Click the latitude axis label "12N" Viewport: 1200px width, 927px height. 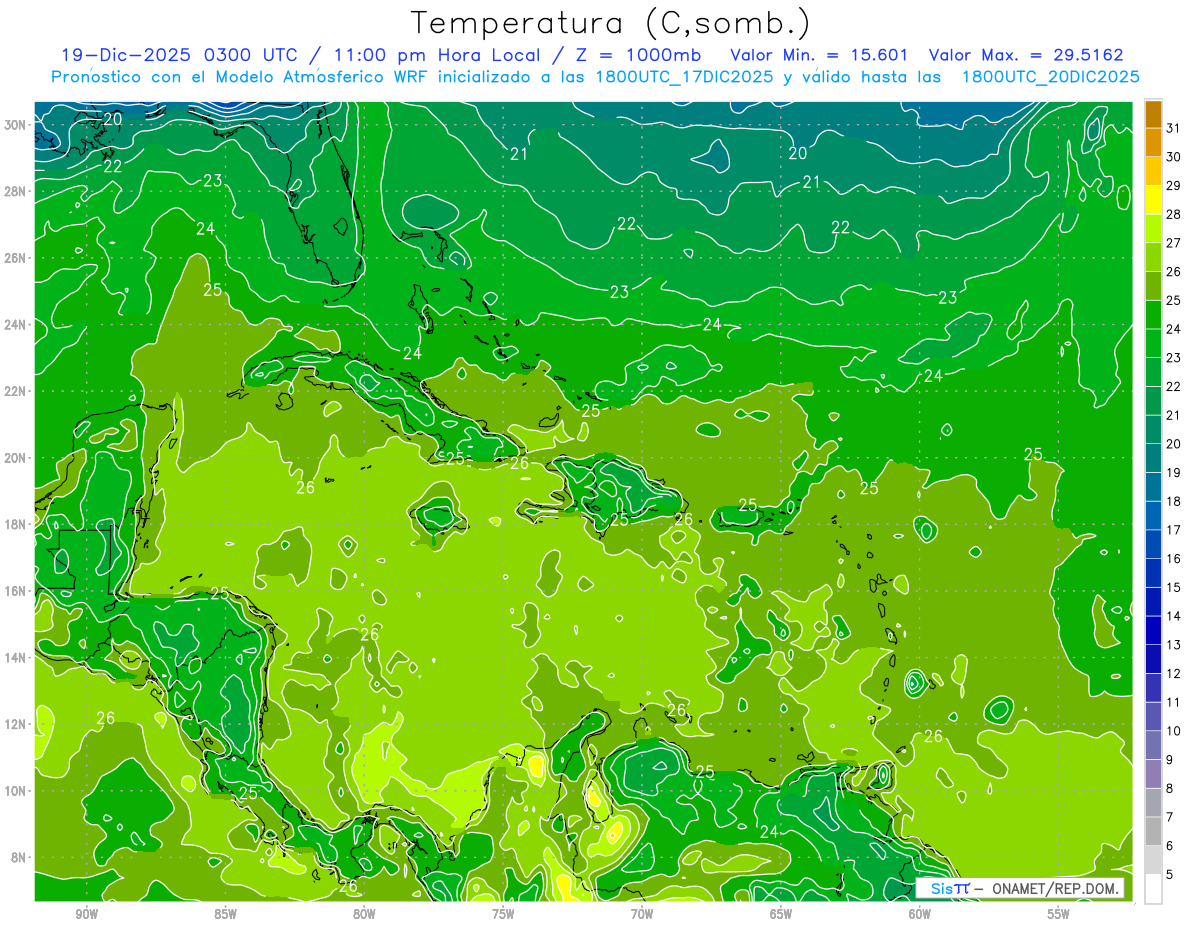click(x=16, y=724)
